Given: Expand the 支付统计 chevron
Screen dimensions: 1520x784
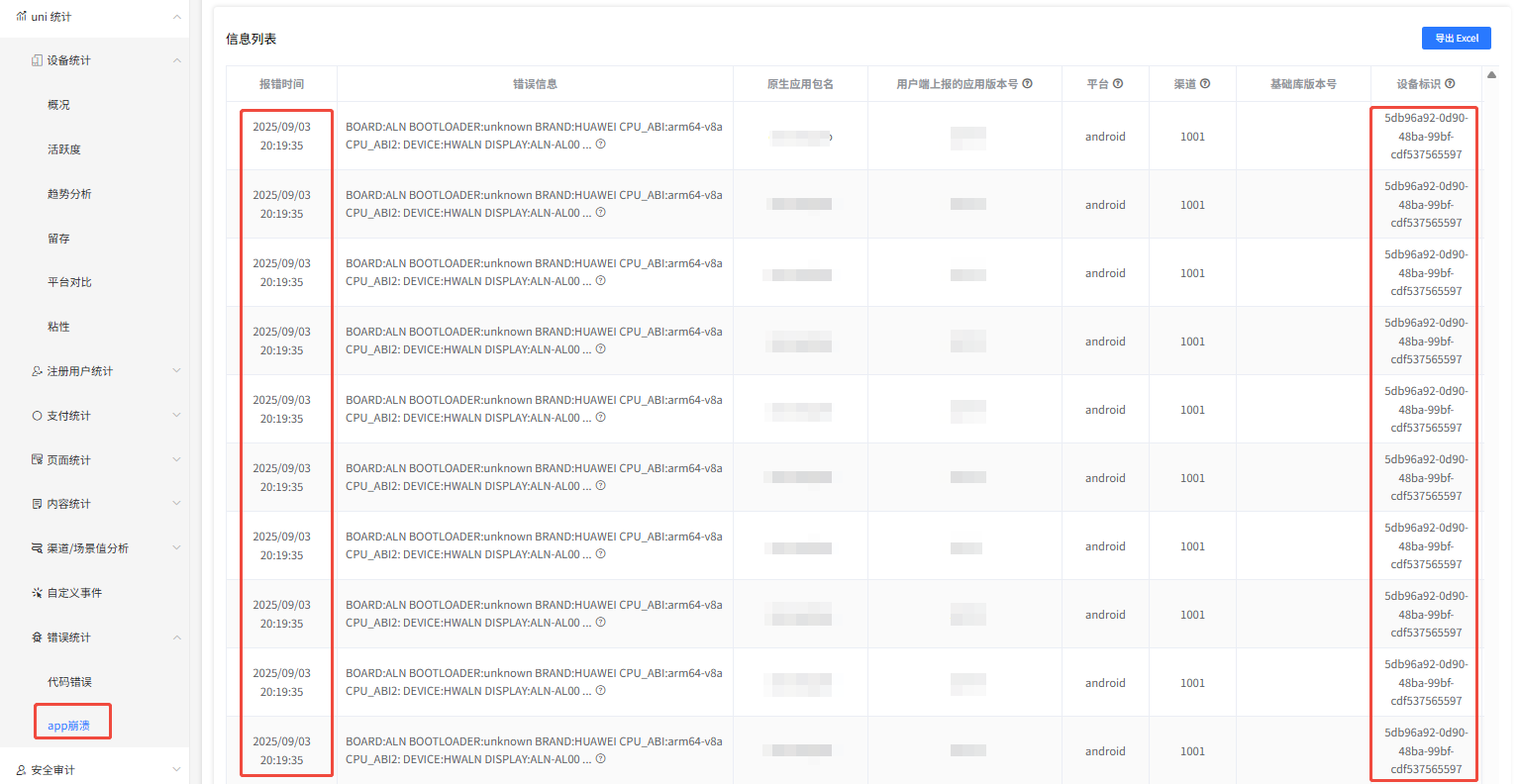Looking at the screenshot, I should (x=177, y=416).
